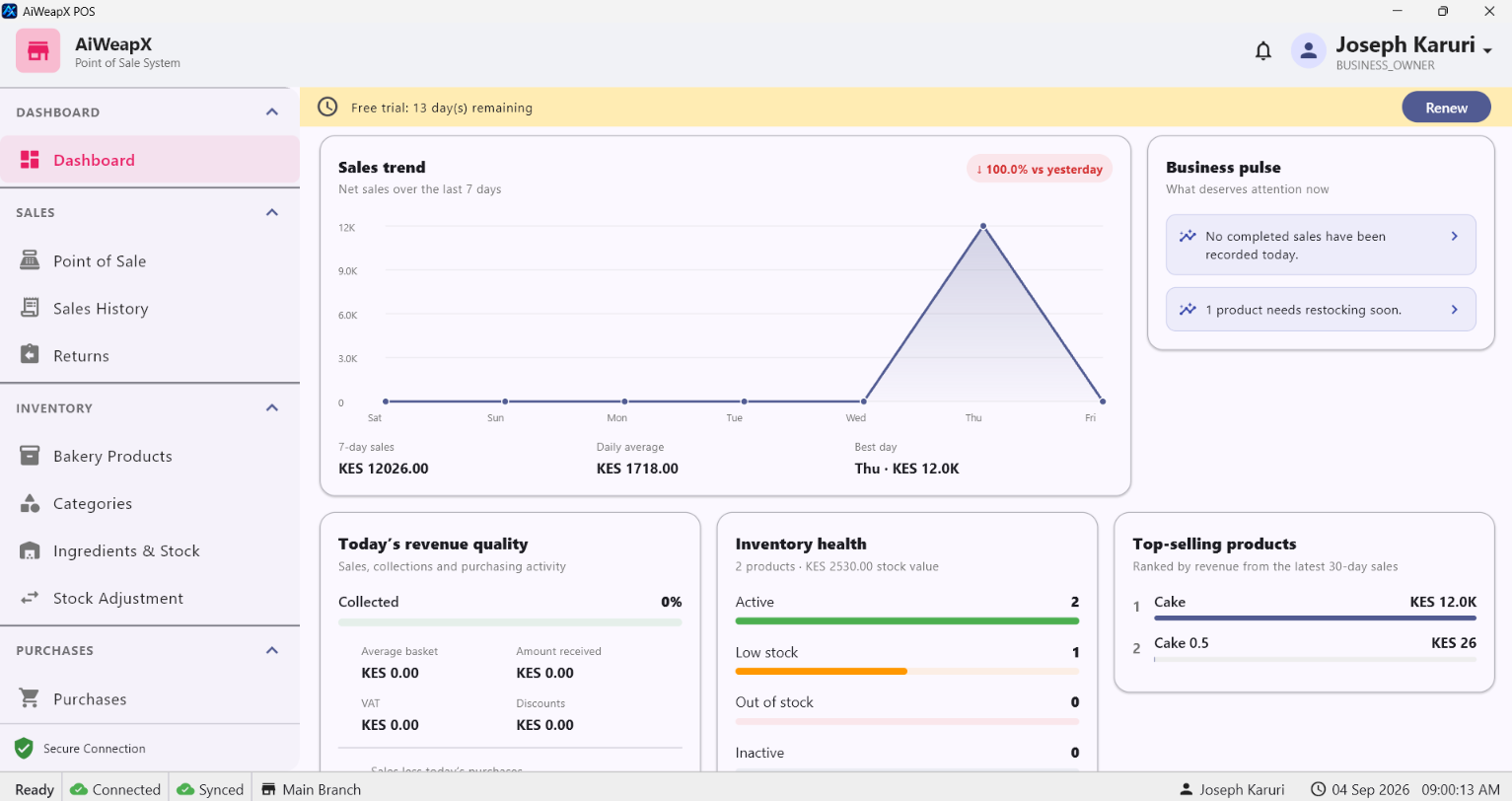Click the Secure Connection shield icon
This screenshot has height=801, width=1512.
click(24, 749)
